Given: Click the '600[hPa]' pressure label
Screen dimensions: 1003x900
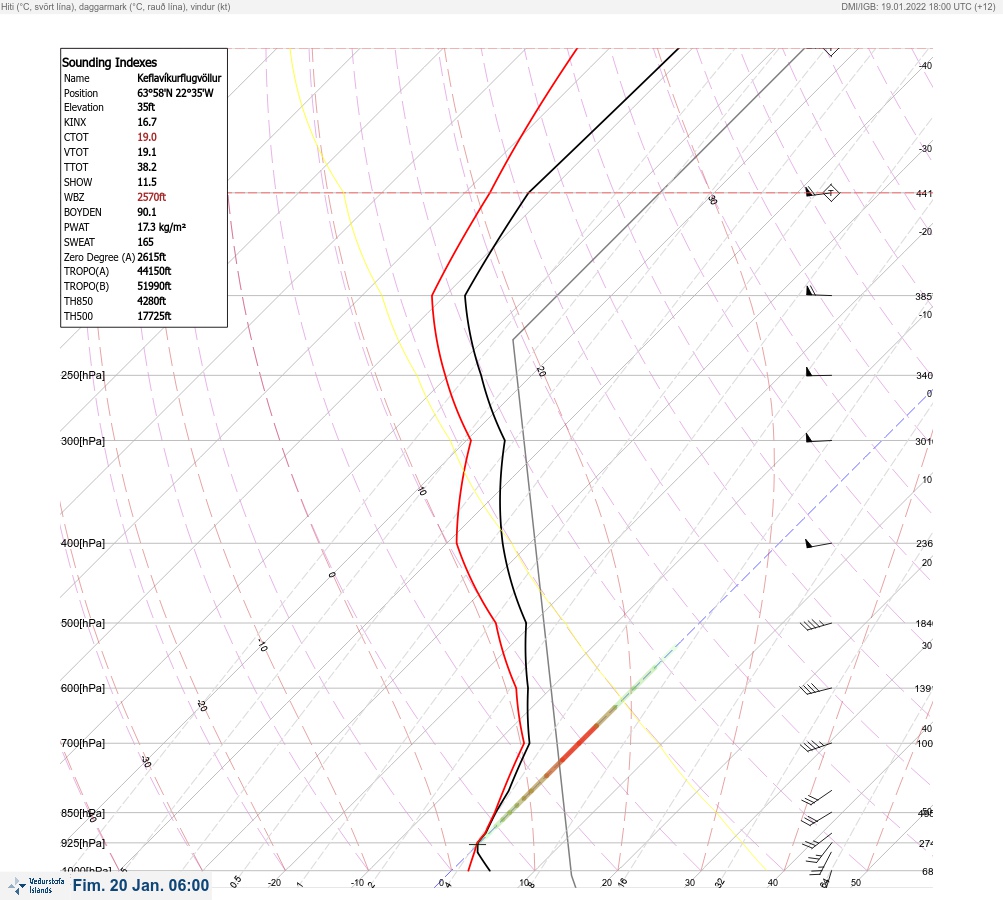Looking at the screenshot, I should pyautogui.click(x=83, y=688).
